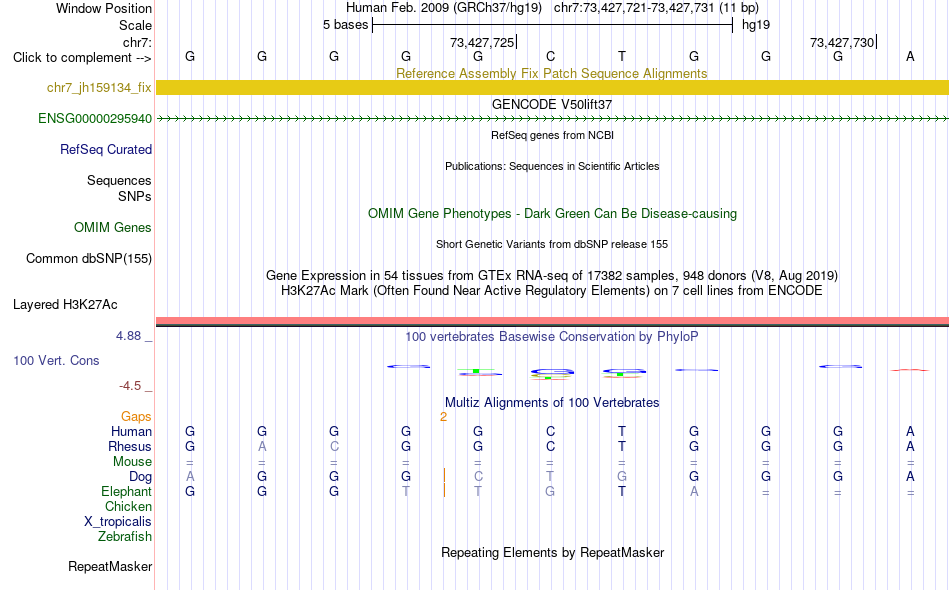The width and height of the screenshot is (950, 590).
Task: Click base A in the Elephant alignment row
Action: coord(694,491)
